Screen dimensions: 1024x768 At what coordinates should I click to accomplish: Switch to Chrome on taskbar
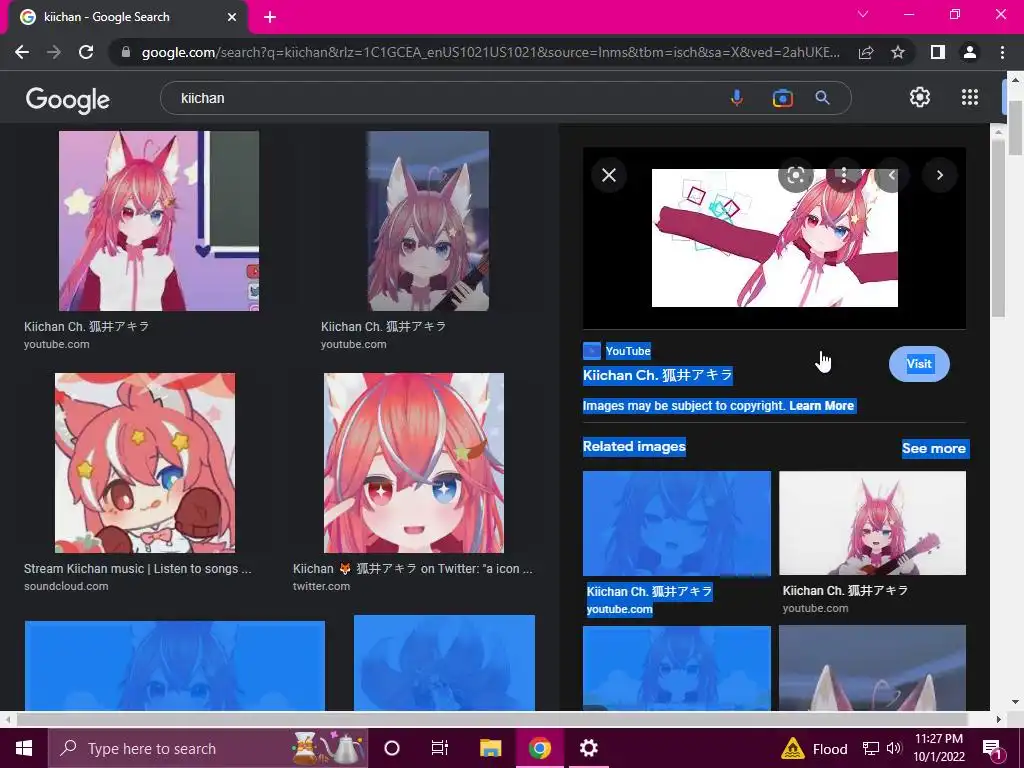pyautogui.click(x=539, y=748)
